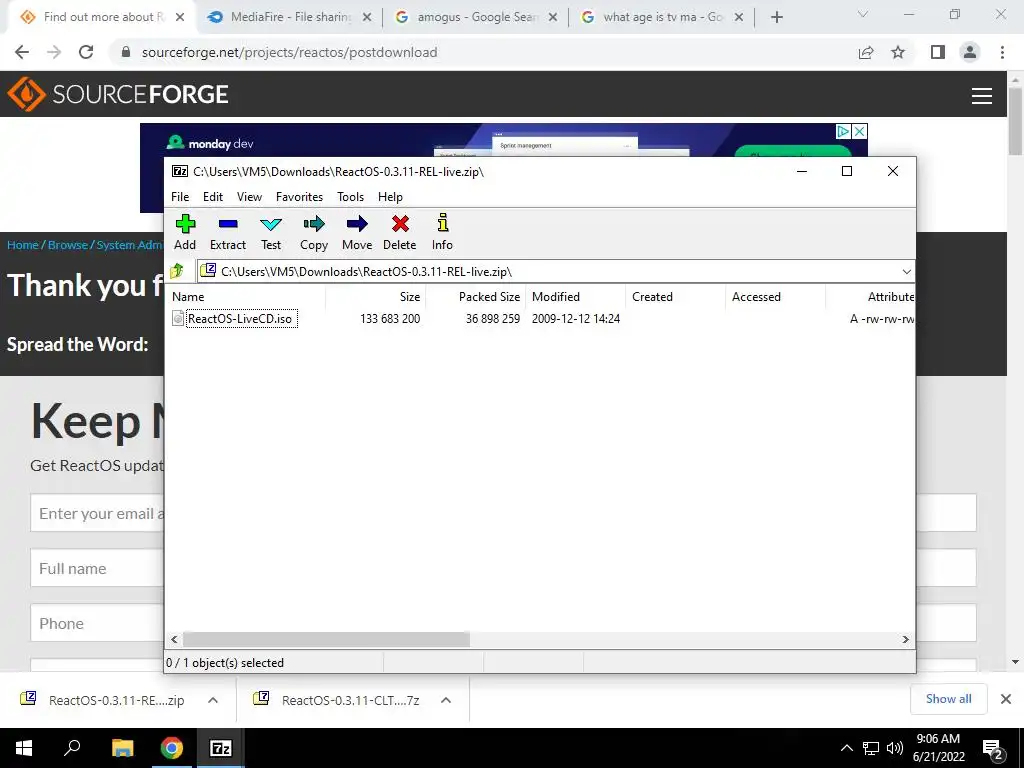Click the SourceForge logo

118,94
